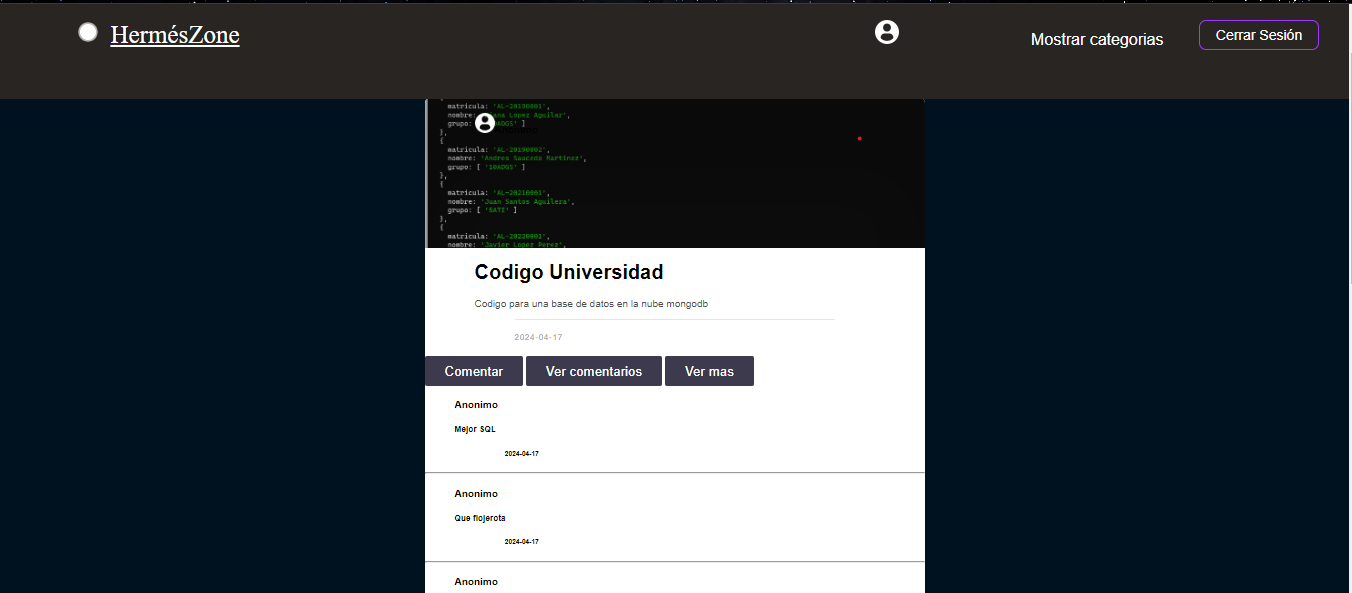
Task: Click the post date 2024-04-17
Action: [538, 338]
